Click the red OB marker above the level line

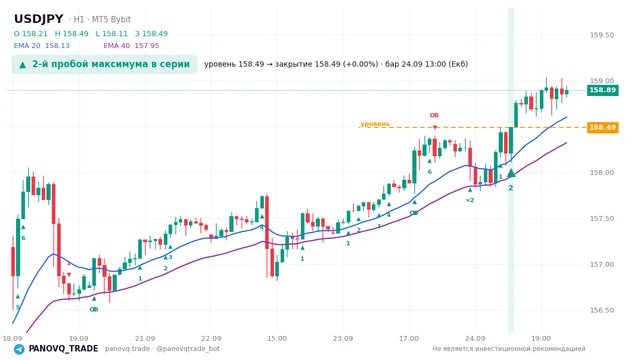pos(434,116)
